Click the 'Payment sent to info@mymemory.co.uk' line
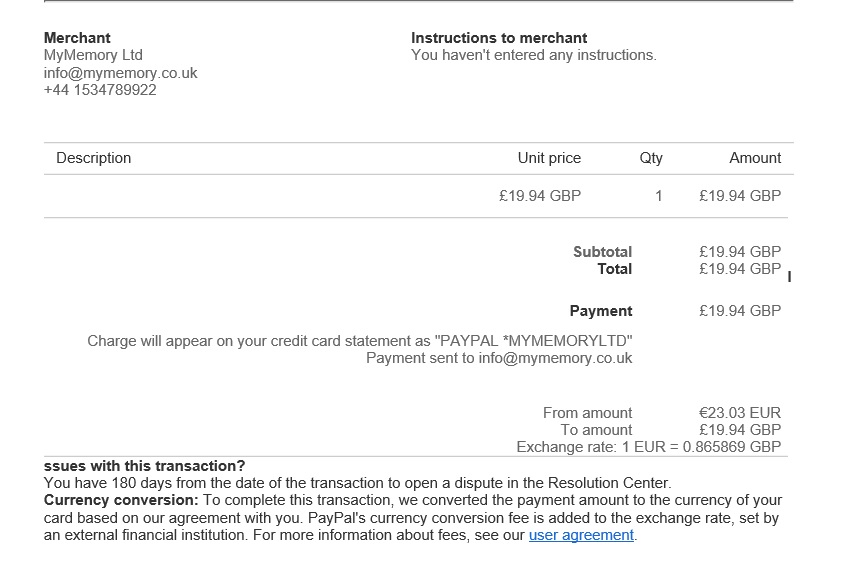Screen dimensions: 858x564 pos(499,358)
